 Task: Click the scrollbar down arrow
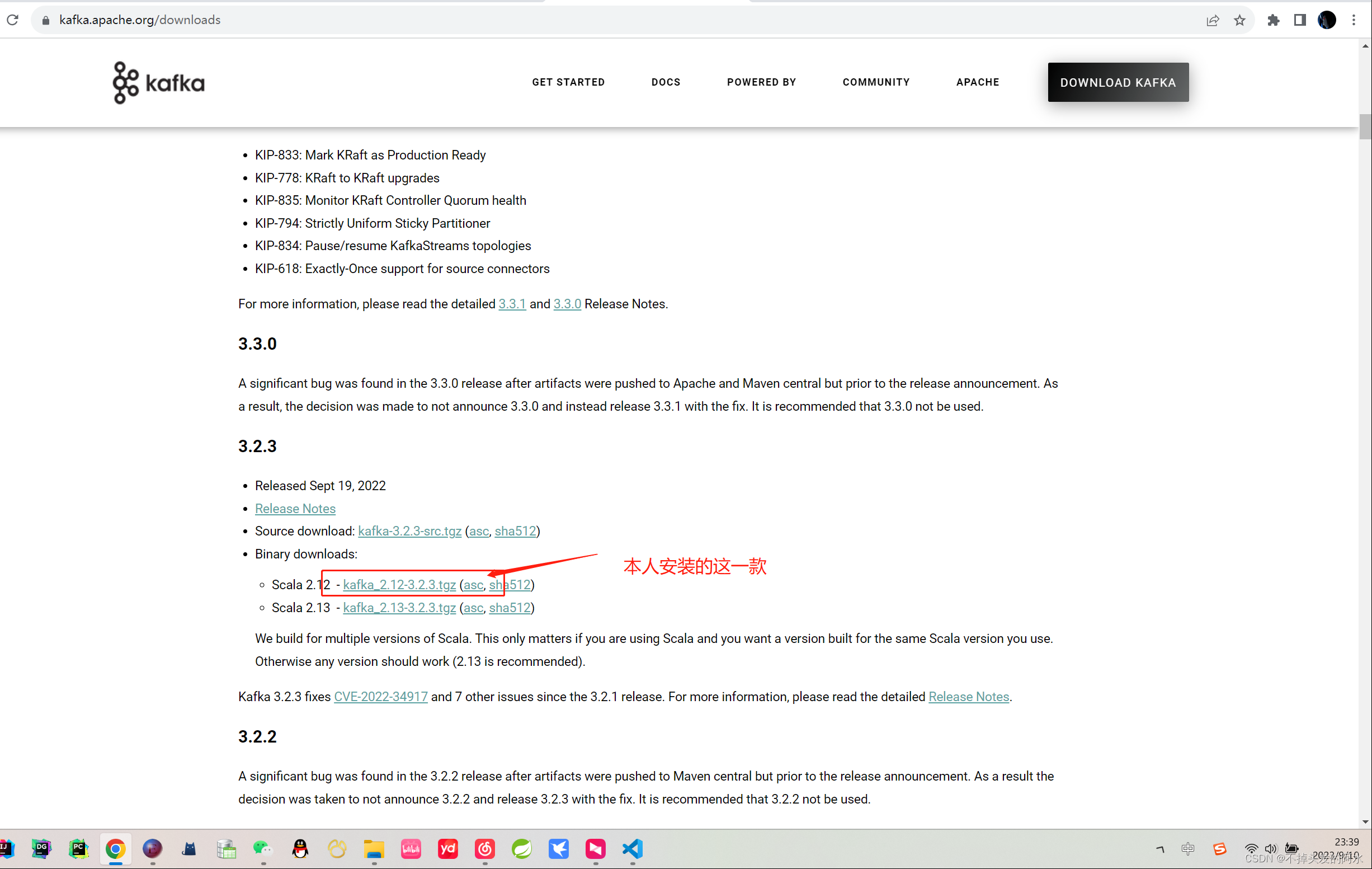point(1365,821)
